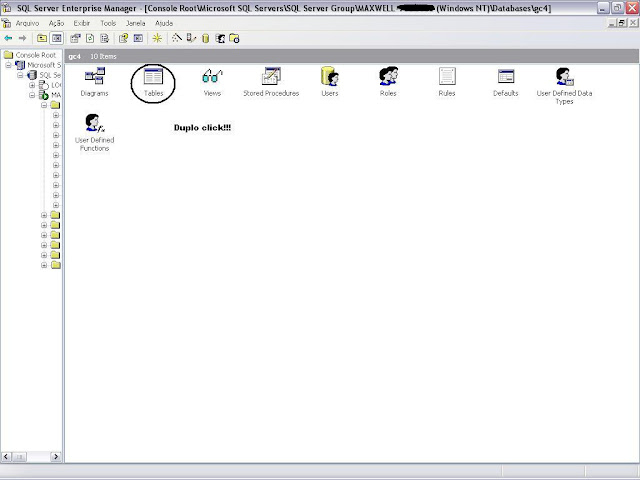Open the Defaults icon
Viewport: 640px width, 480px height.
pyautogui.click(x=506, y=76)
